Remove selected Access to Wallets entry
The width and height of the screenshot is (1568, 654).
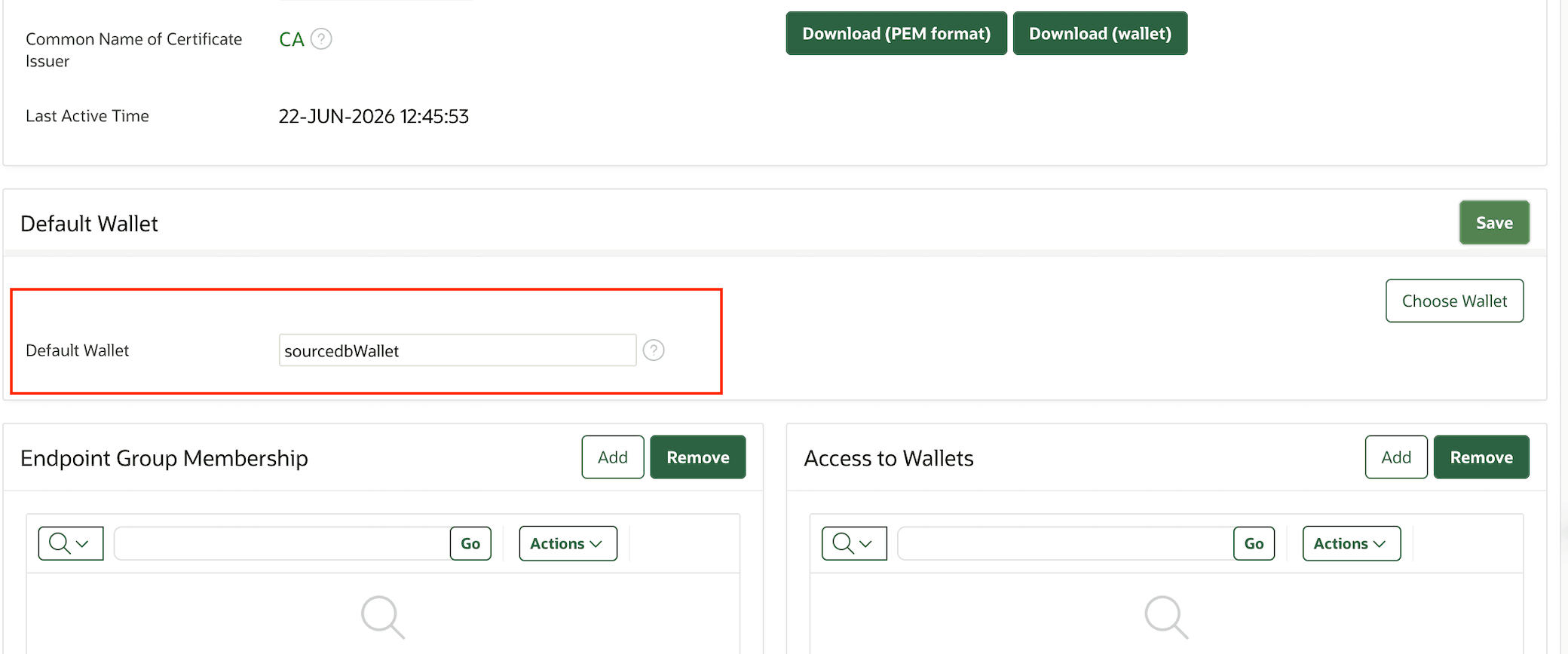pos(1481,457)
